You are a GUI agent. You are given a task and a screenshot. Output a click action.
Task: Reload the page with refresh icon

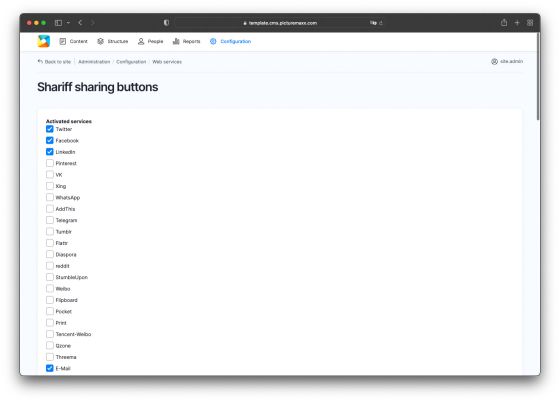pos(381,23)
